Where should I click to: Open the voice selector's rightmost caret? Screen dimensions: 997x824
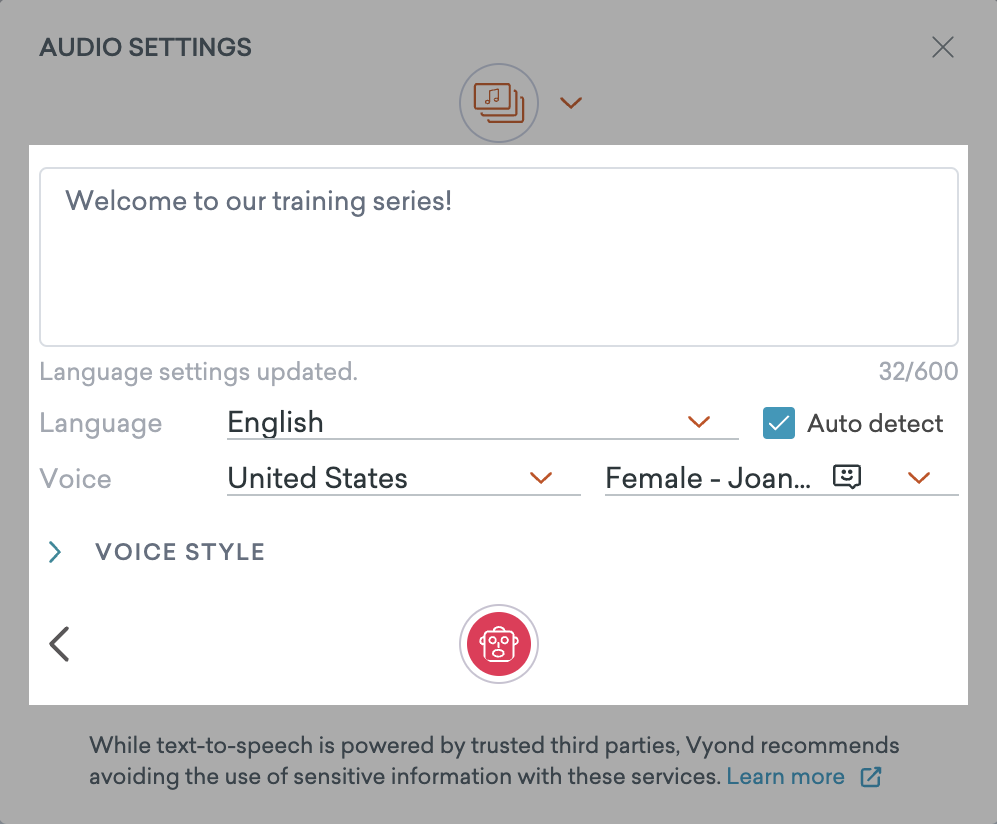[918, 478]
